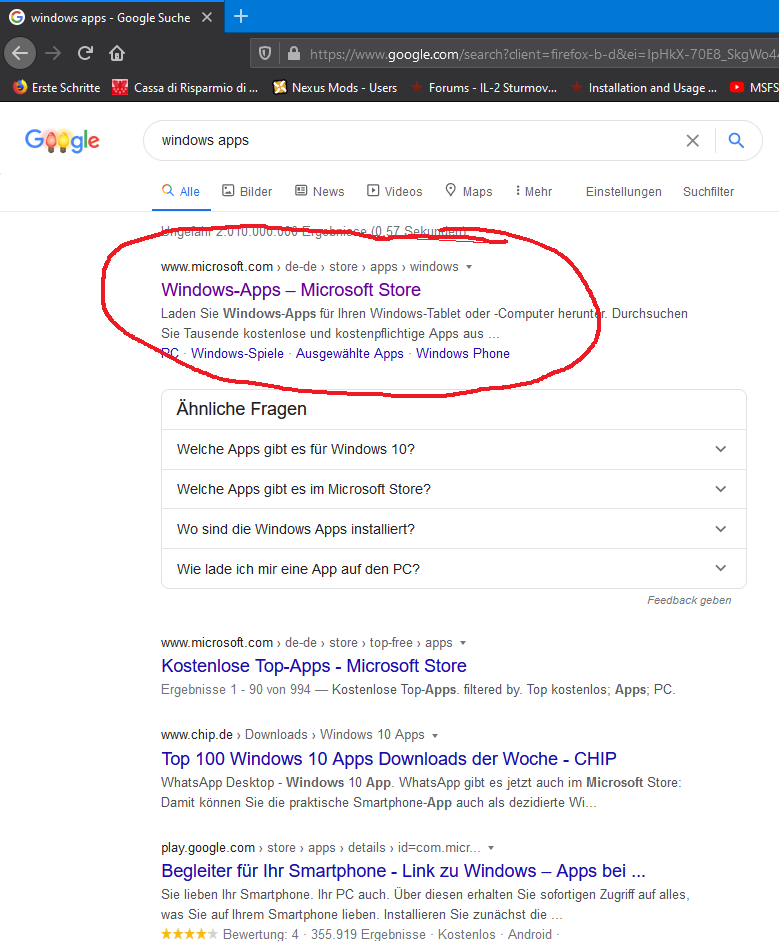779x941 pixels.
Task: Open a new tab with plus icon
Action: (x=241, y=16)
